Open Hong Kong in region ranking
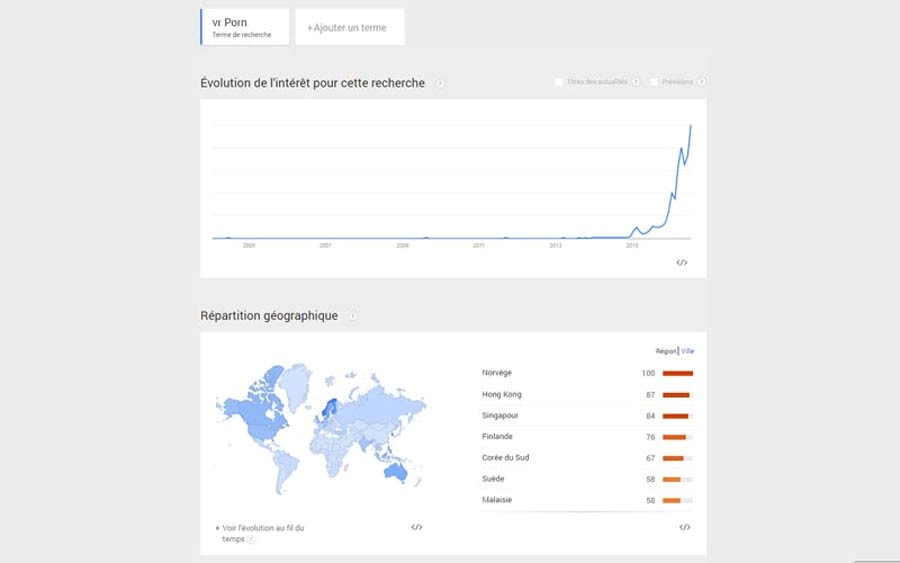Image resolution: width=900 pixels, height=563 pixels. [x=502, y=394]
